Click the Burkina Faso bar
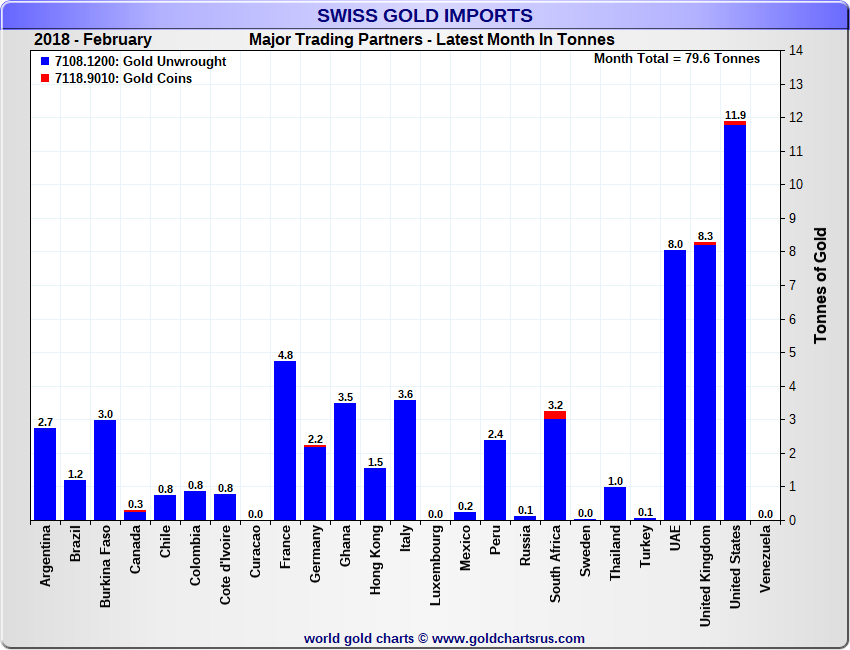Image resolution: width=850 pixels, height=650 pixels. 105,470
